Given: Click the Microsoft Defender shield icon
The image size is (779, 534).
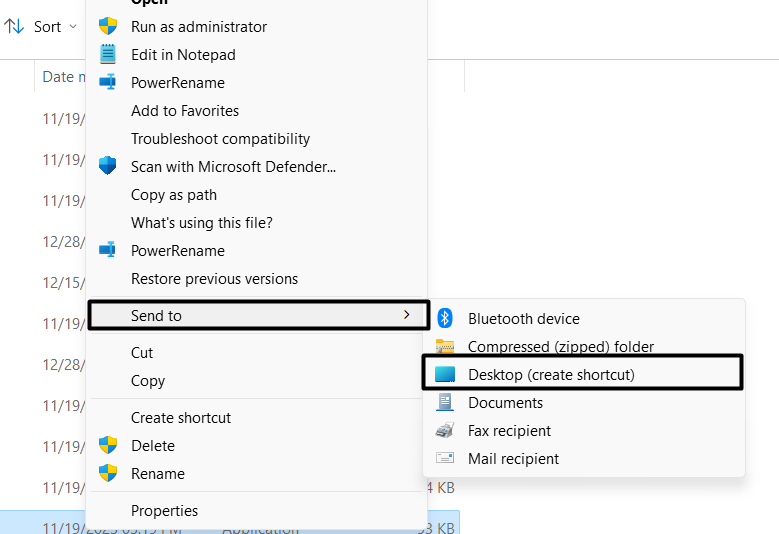Looking at the screenshot, I should [x=108, y=167].
